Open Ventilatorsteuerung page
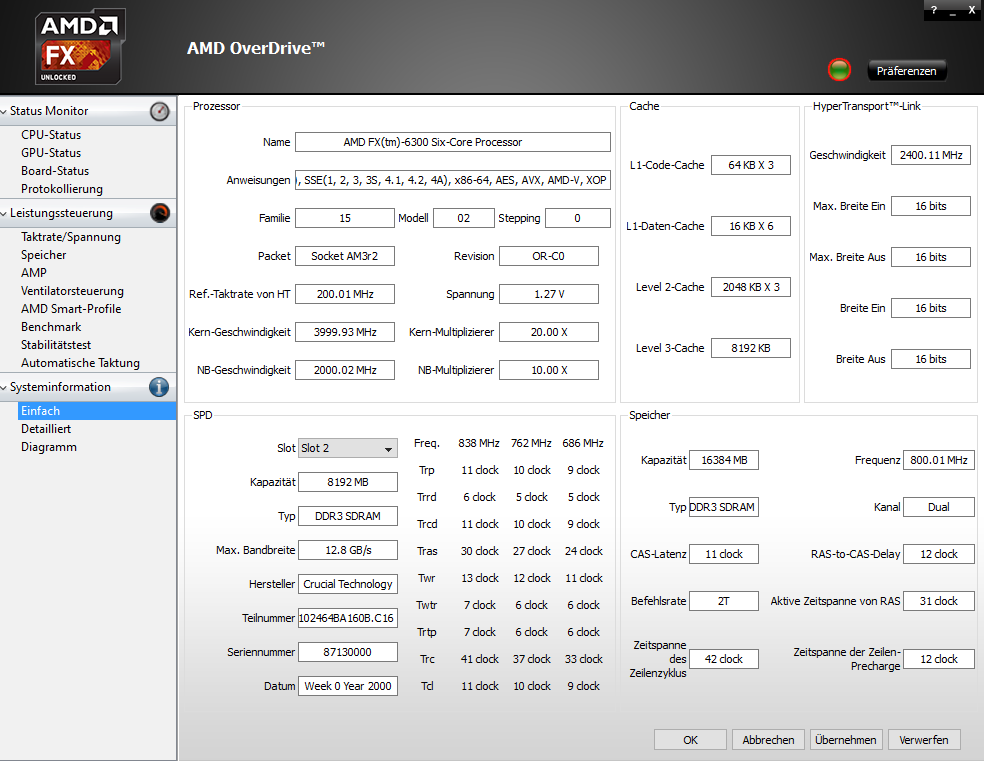The image size is (984, 761). click(x=72, y=291)
